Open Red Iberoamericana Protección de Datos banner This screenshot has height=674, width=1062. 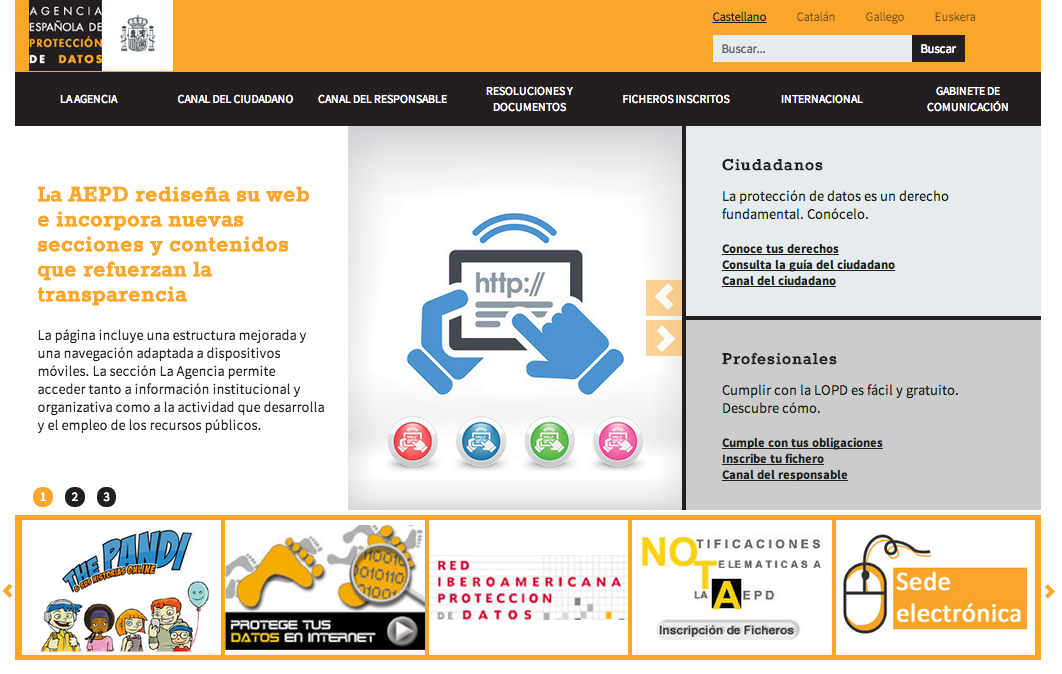click(x=528, y=588)
